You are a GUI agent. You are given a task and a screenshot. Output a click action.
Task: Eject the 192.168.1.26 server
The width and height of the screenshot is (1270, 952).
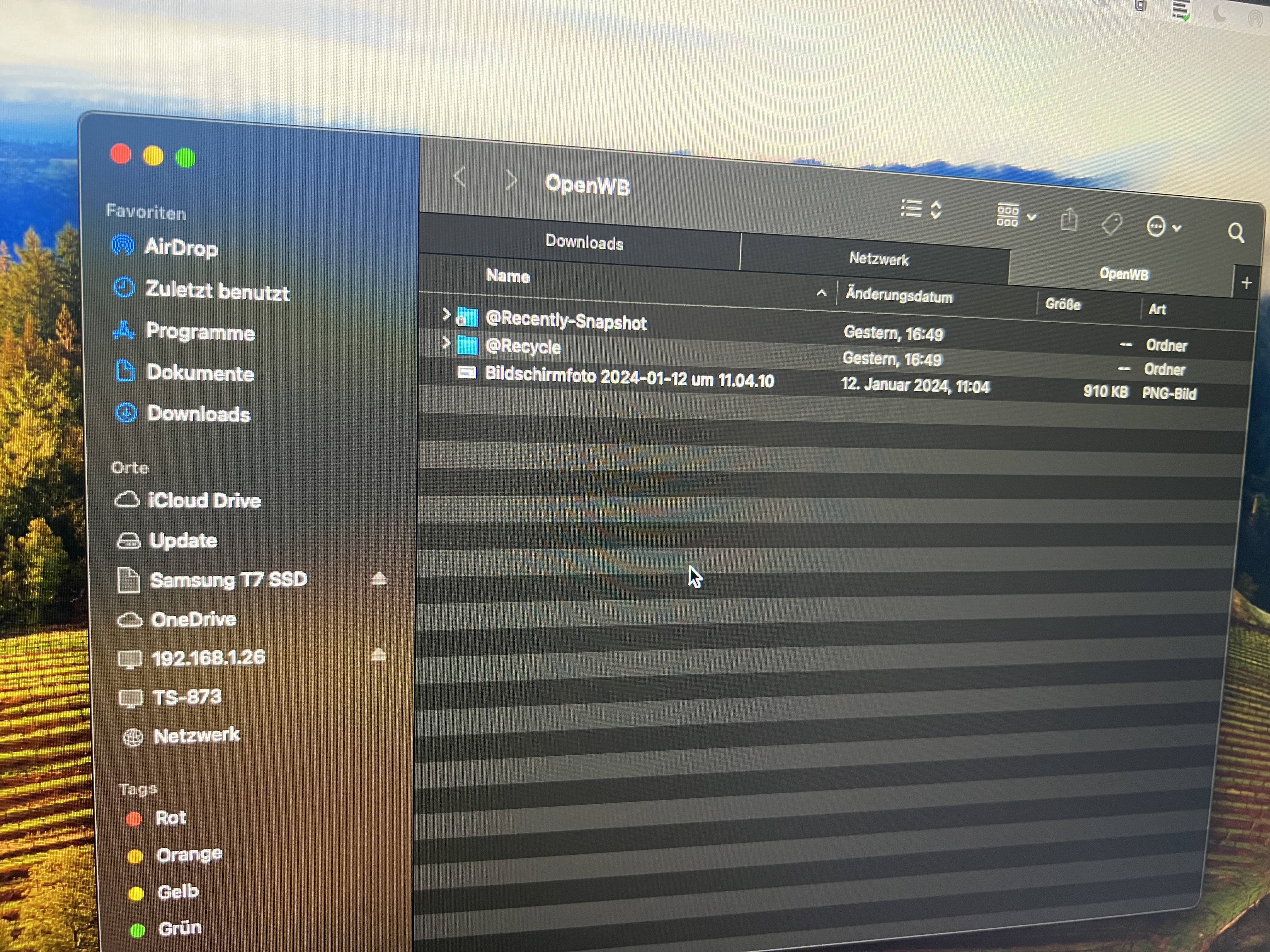pyautogui.click(x=378, y=655)
